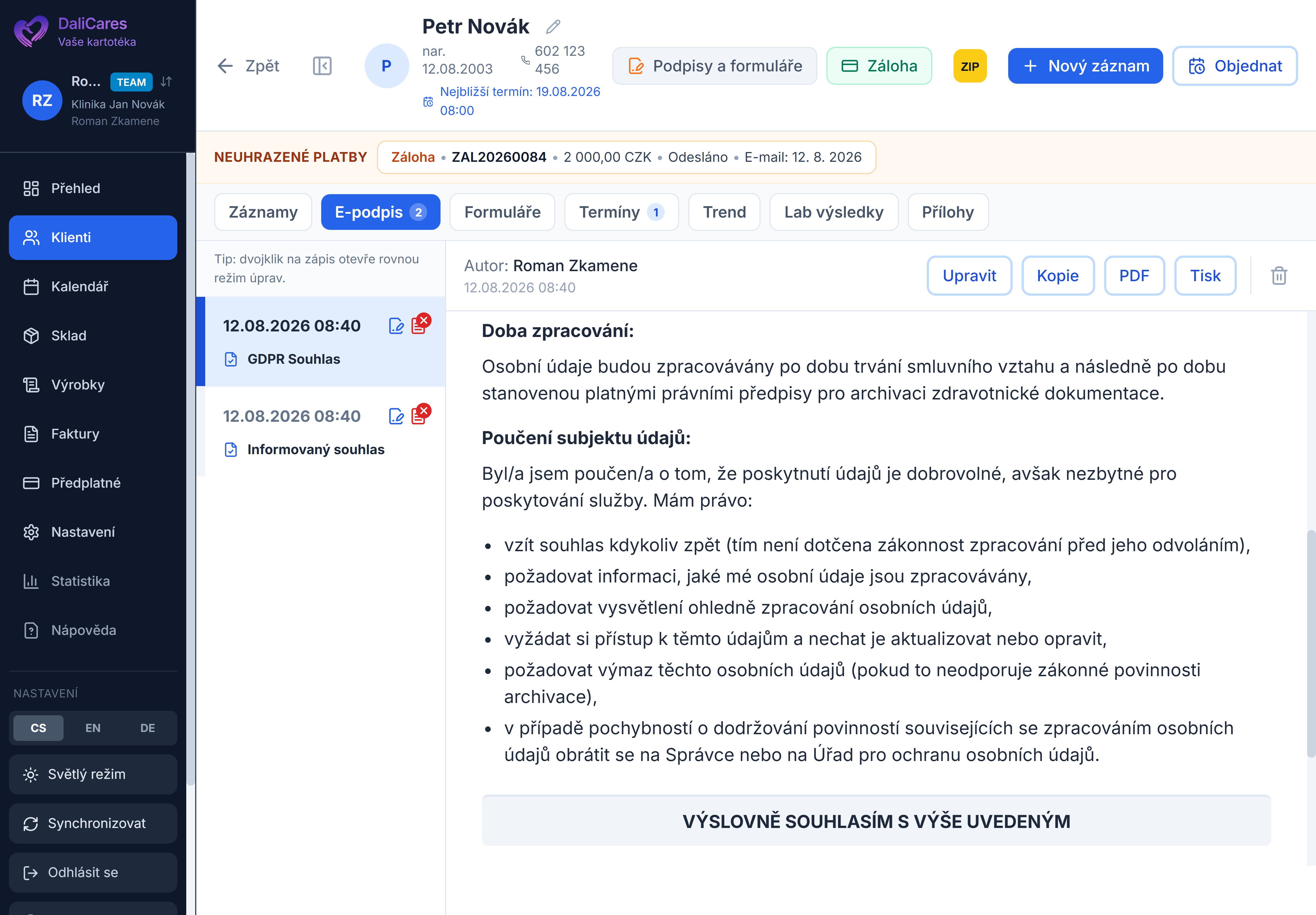The image size is (1316, 915).
Task: Click the DaliCares heart logo
Action: 31,31
